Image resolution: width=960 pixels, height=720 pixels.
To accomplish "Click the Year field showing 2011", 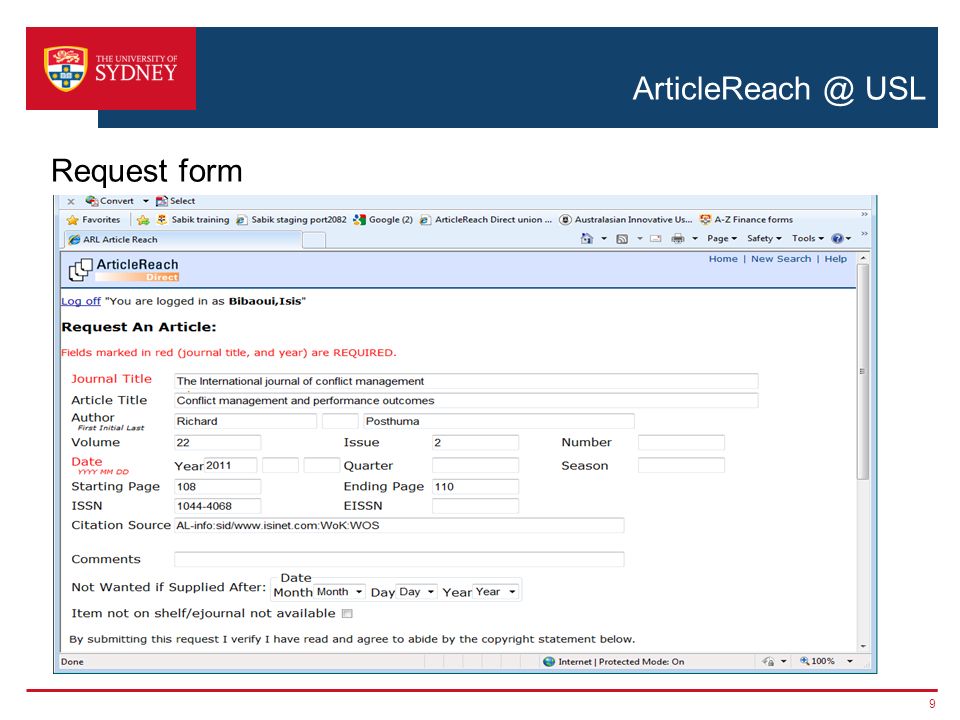I will point(230,465).
